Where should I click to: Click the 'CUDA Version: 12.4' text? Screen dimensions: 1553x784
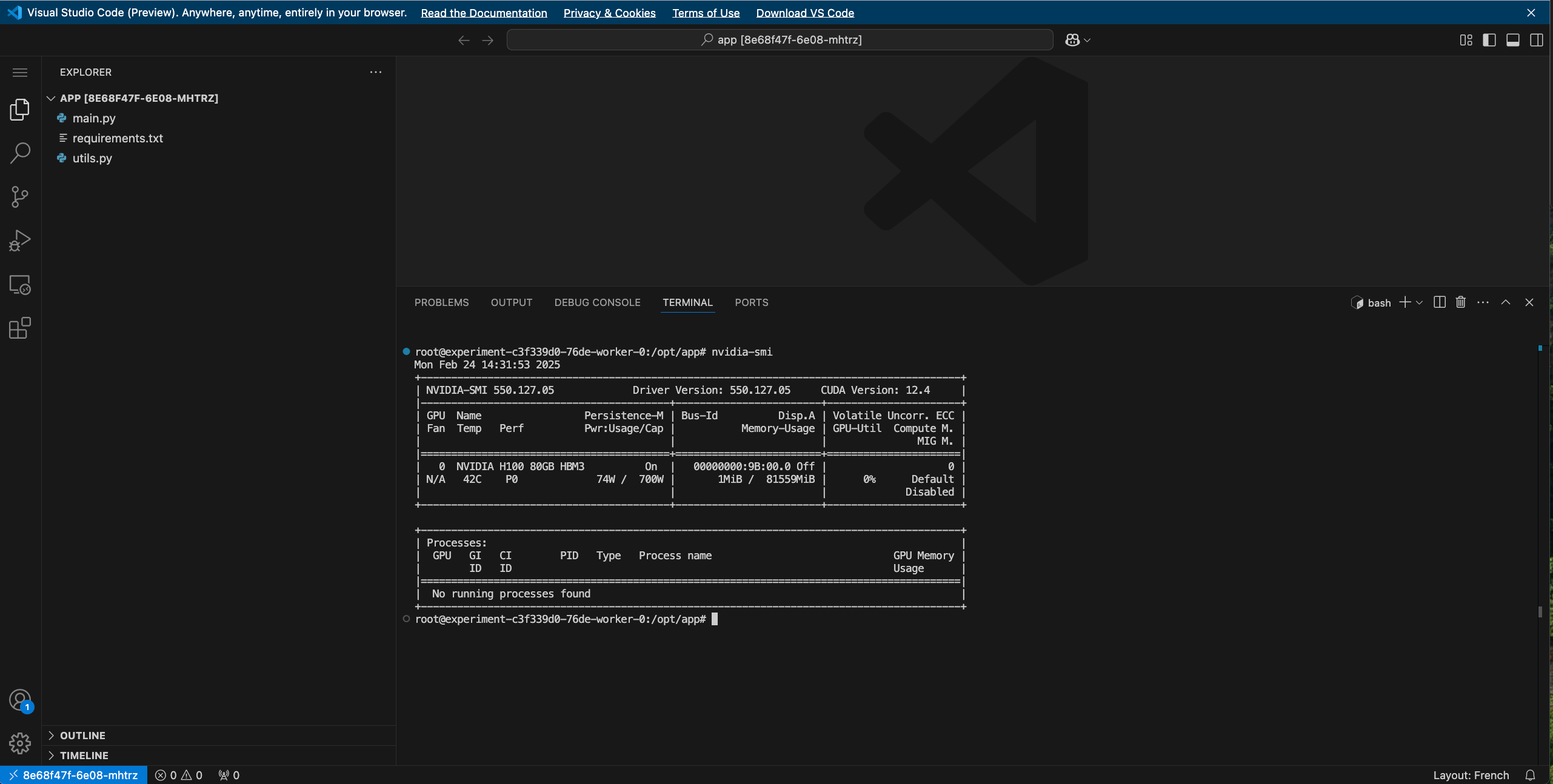pyautogui.click(x=875, y=390)
